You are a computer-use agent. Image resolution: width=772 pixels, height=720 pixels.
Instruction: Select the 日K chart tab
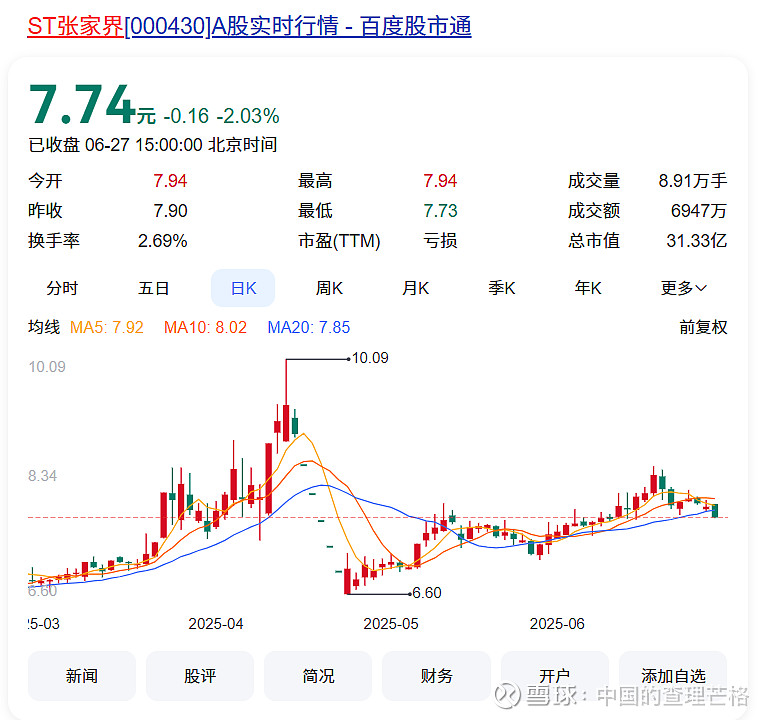tap(243, 288)
